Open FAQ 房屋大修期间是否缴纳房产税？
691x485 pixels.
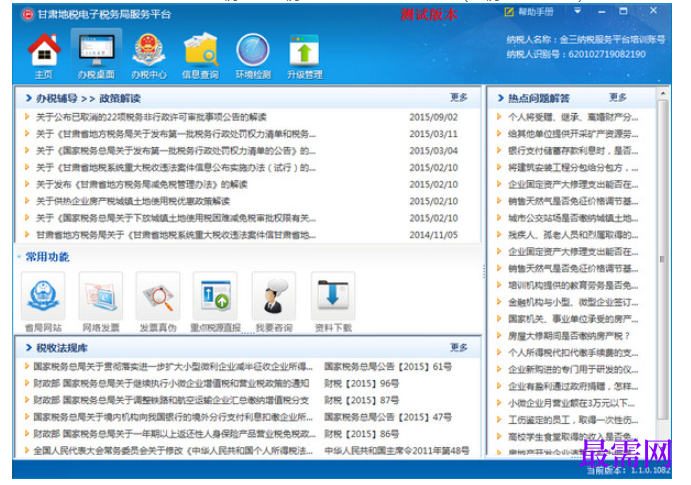pyautogui.click(x=569, y=336)
